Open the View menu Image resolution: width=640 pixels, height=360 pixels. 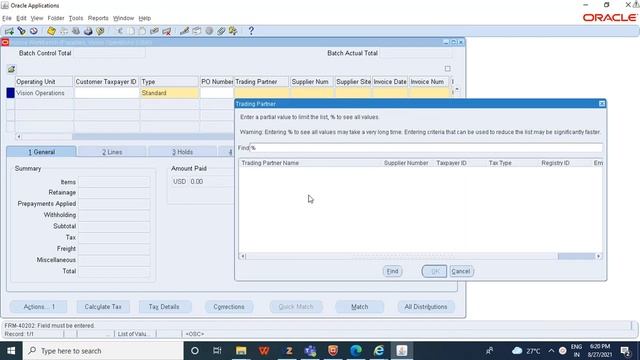tap(37, 18)
